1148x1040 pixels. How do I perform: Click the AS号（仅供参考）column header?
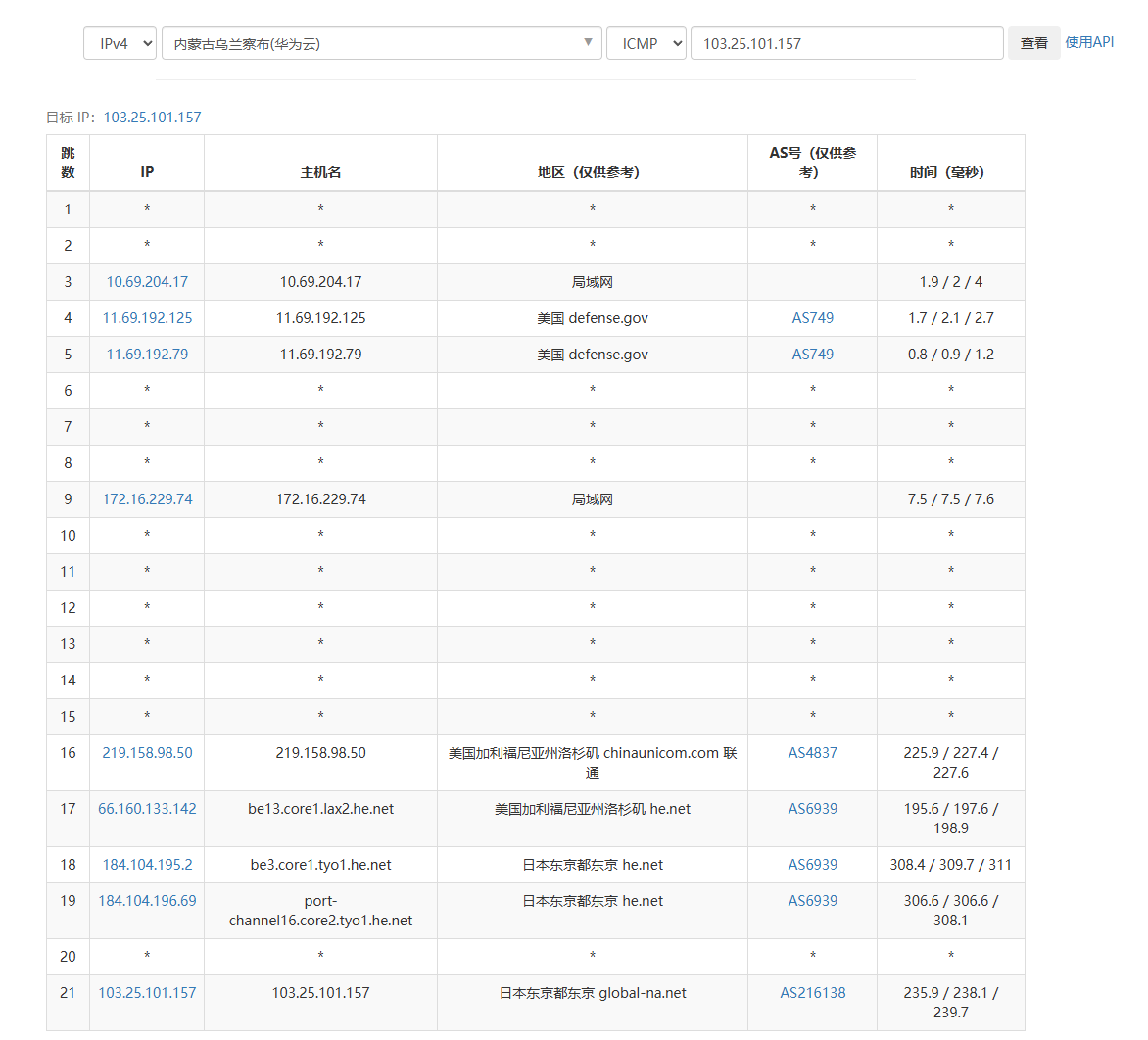pos(813,163)
